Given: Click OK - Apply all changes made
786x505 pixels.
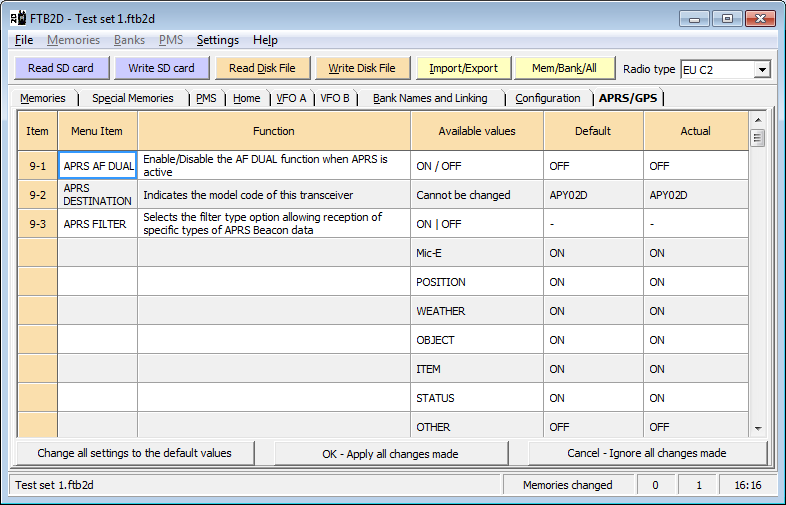Looking at the screenshot, I should pos(390,454).
